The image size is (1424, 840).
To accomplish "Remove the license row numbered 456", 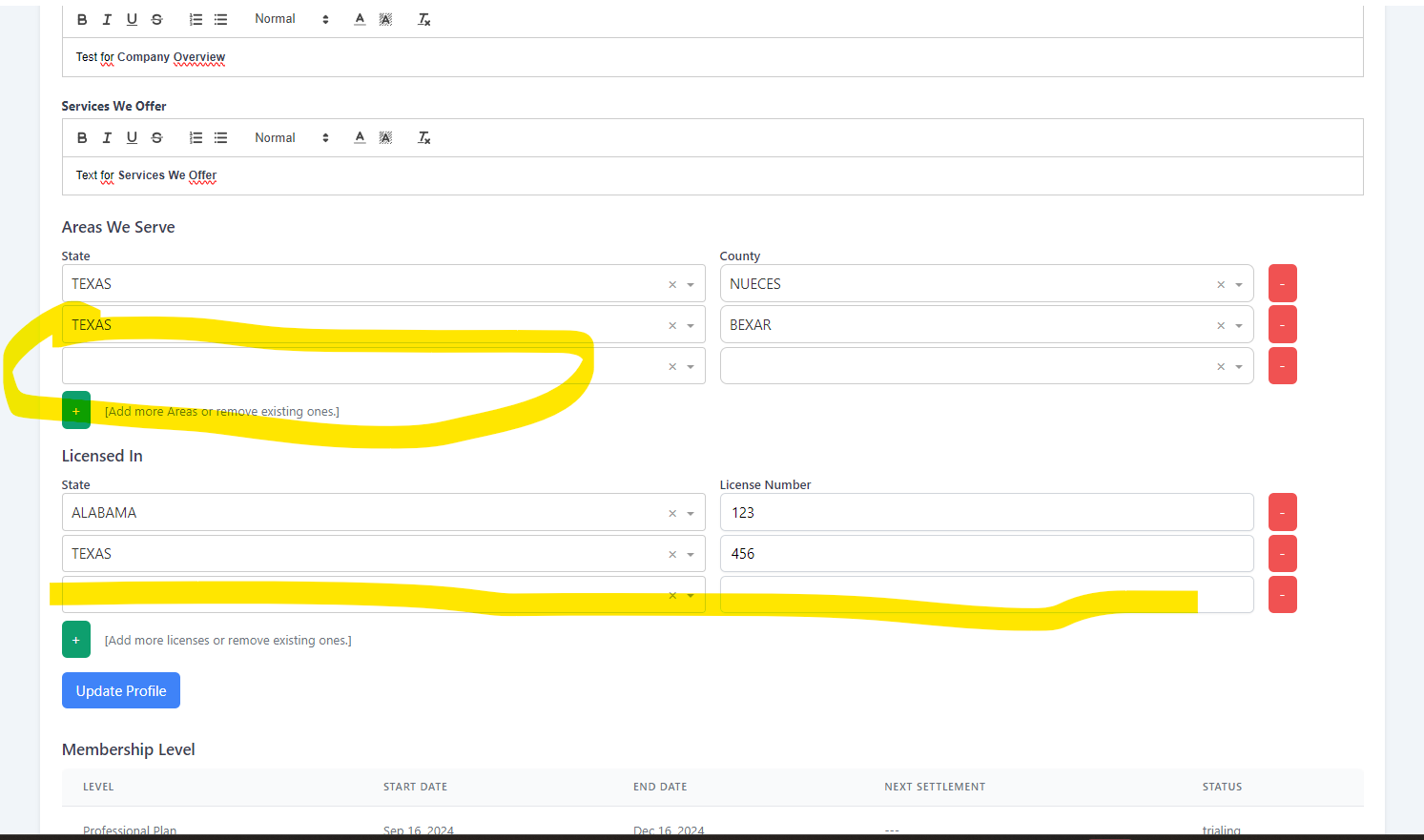I will [x=1282, y=554].
